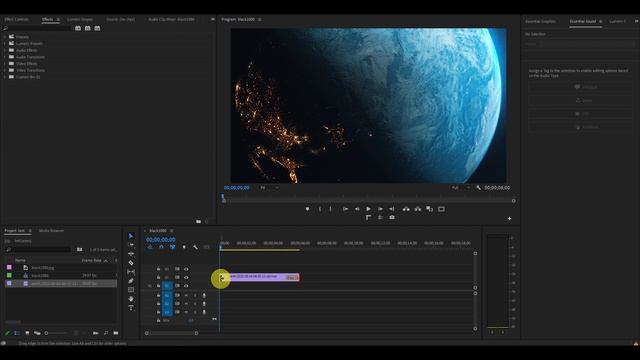Click Mark Out button in Program monitor
This screenshot has height=360, width=640.
[330, 209]
